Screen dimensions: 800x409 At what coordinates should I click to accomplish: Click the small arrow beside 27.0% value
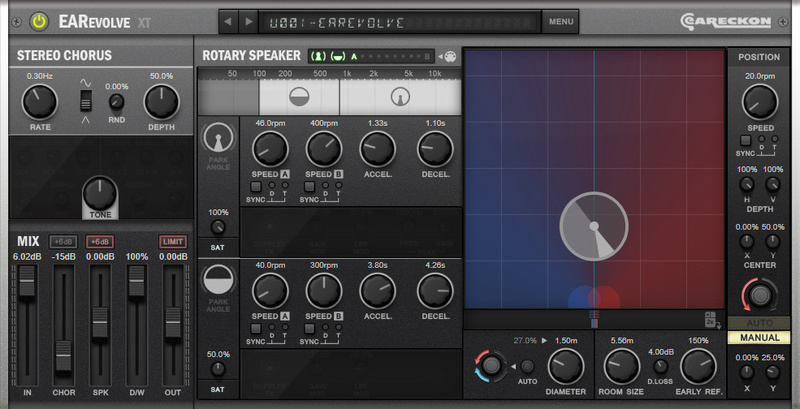[543, 342]
